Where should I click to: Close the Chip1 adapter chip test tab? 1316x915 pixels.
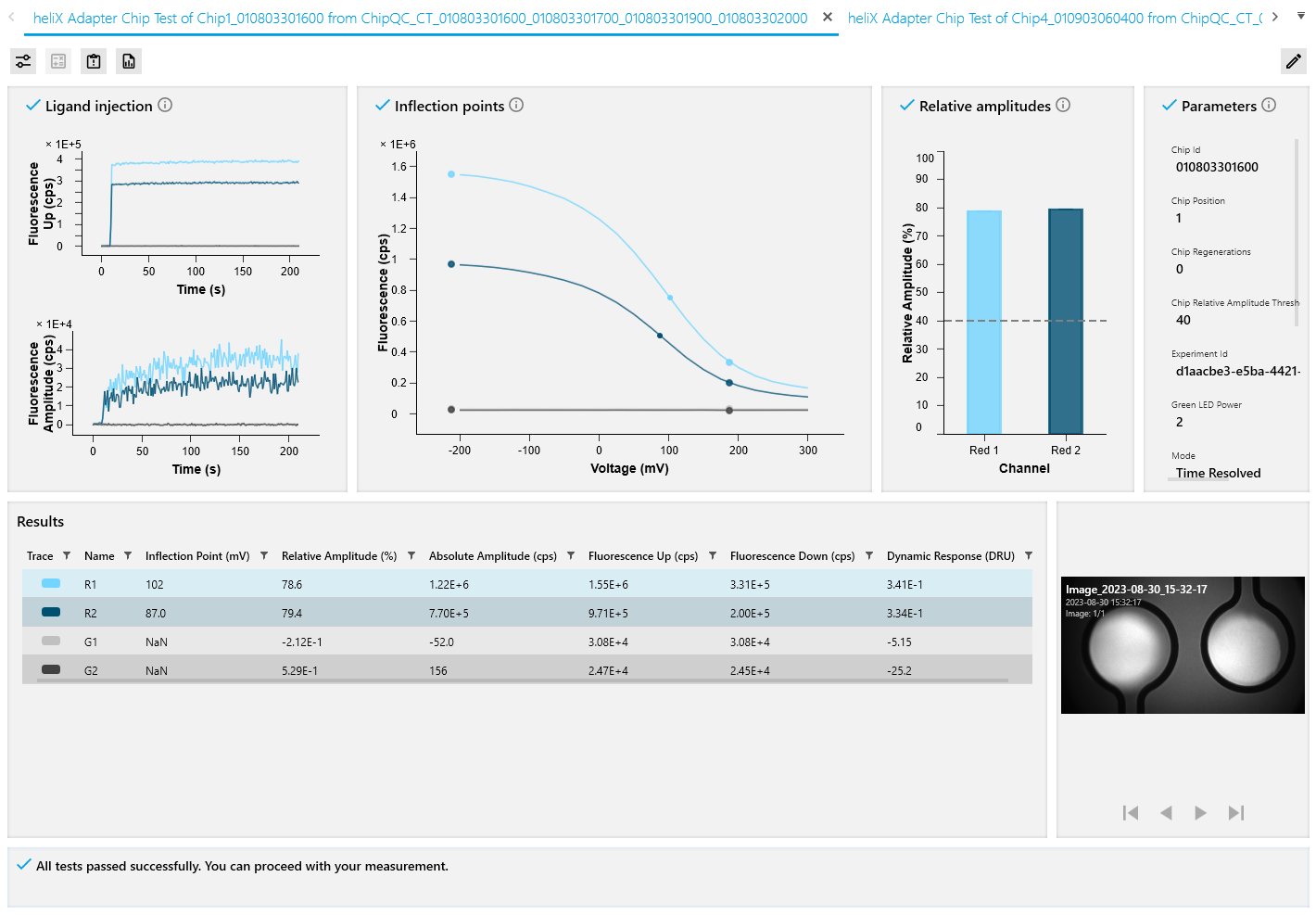[x=827, y=17]
